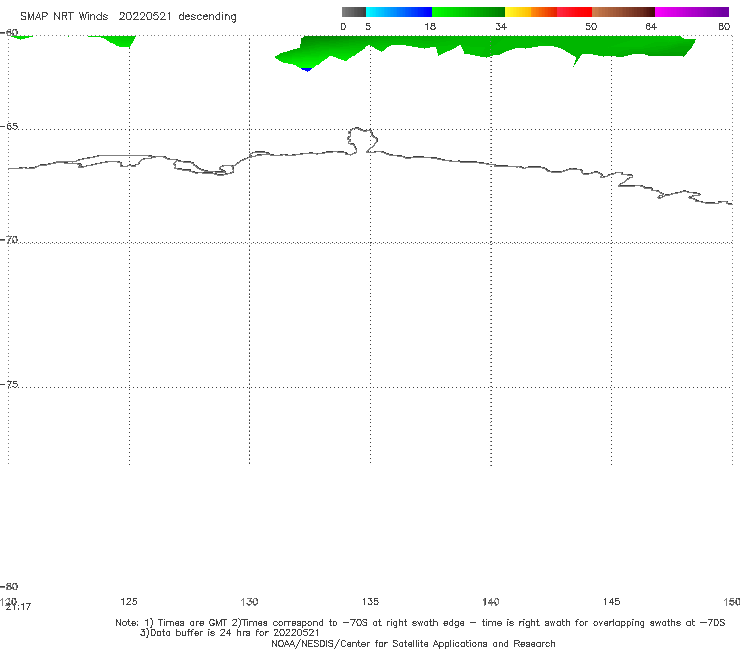Click the '21:17' swath time label

pyautogui.click(x=18, y=607)
